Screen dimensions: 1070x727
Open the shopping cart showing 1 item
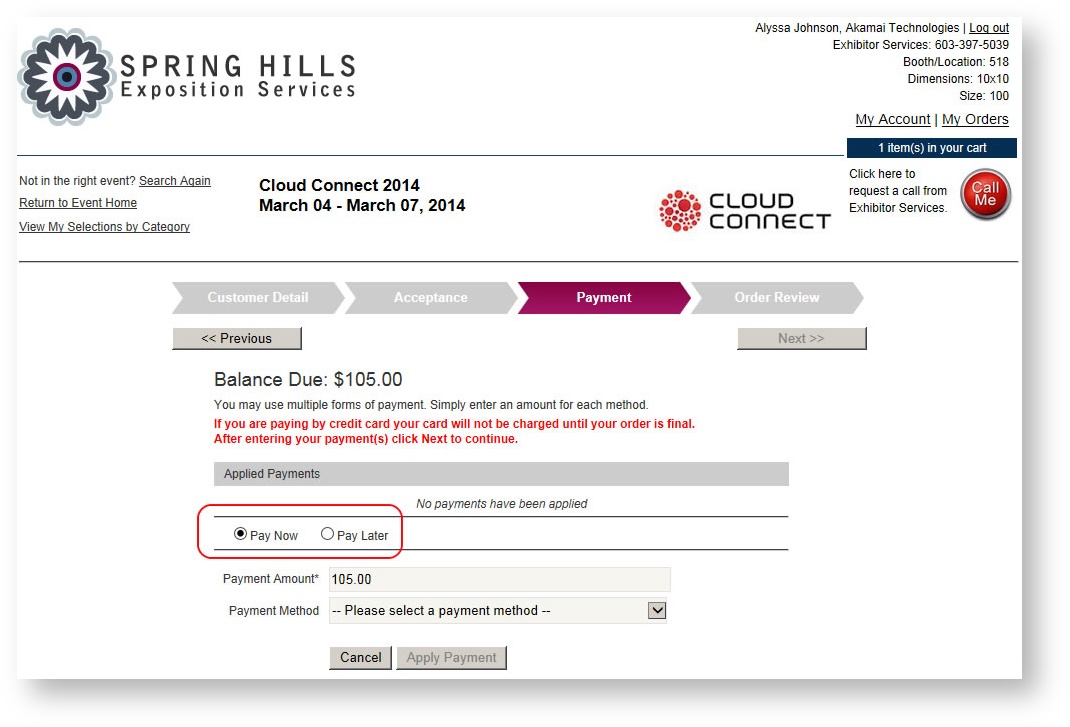click(x=932, y=147)
